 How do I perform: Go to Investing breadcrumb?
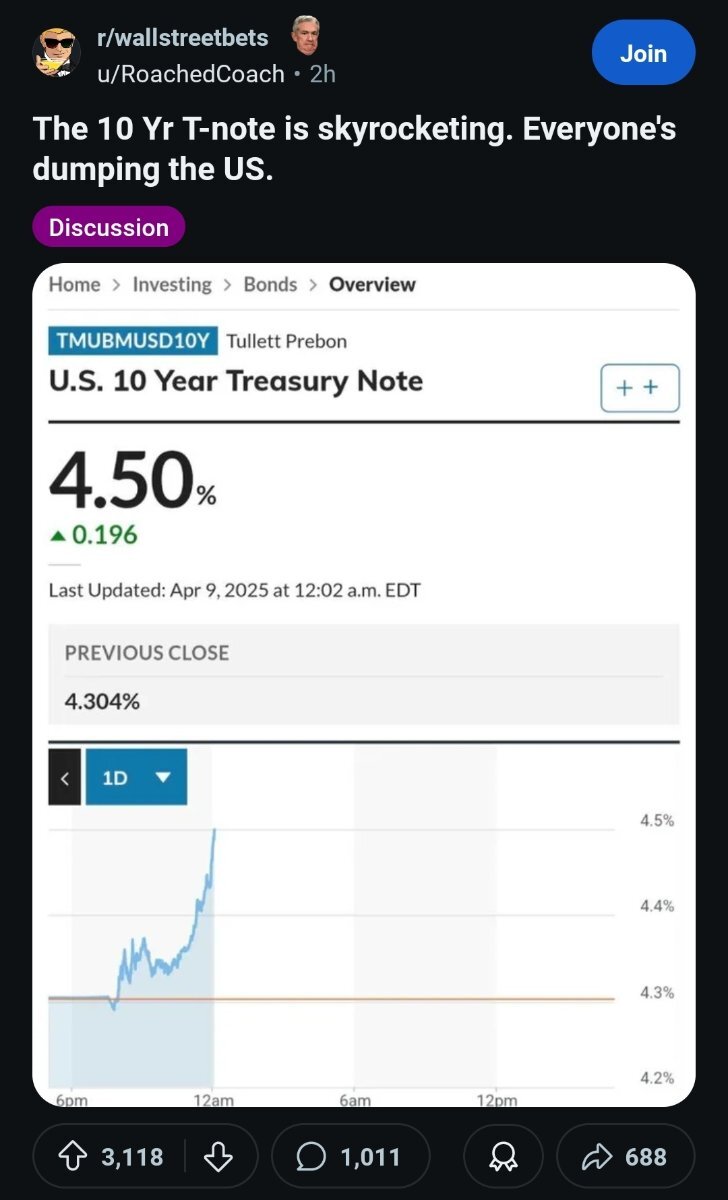(172, 284)
